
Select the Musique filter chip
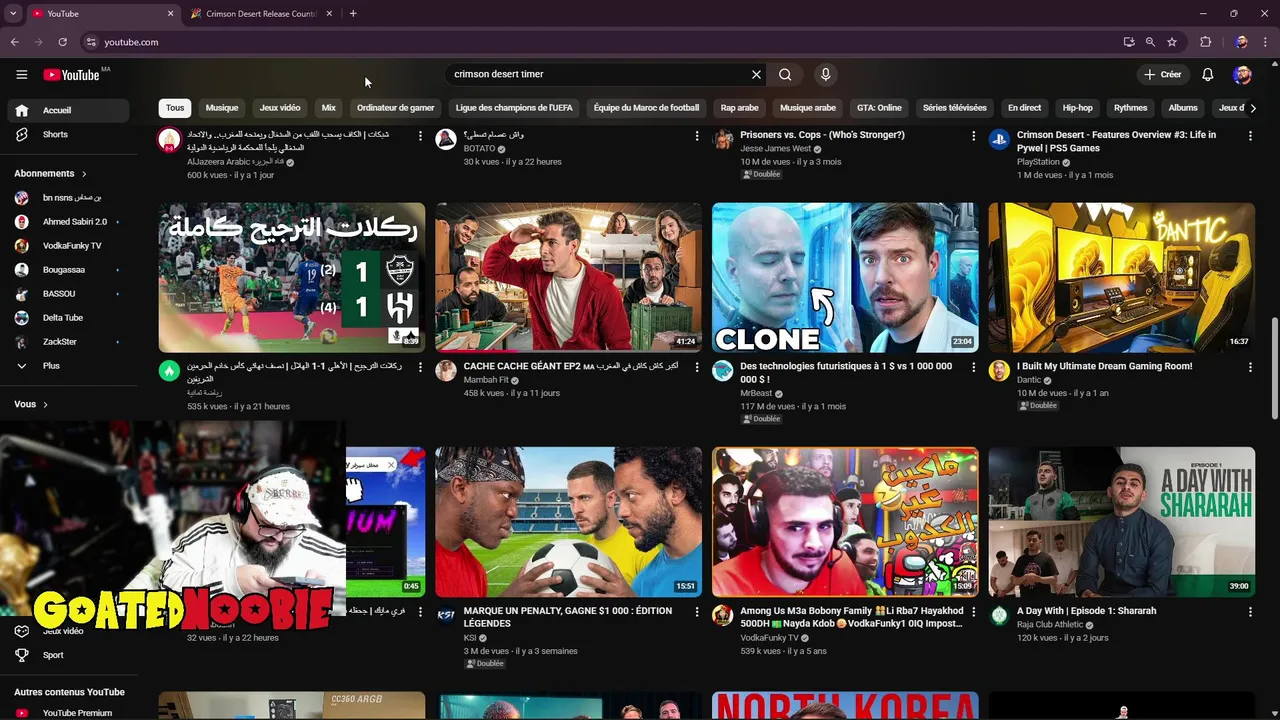pyautogui.click(x=222, y=108)
